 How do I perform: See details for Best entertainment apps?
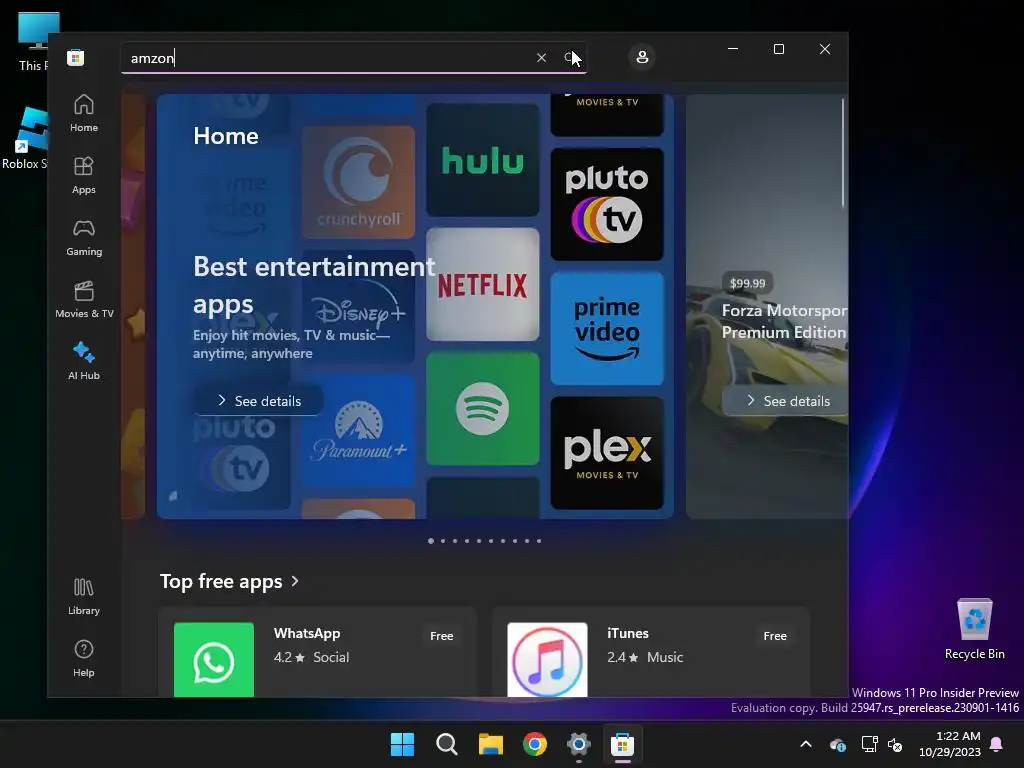[x=259, y=401]
